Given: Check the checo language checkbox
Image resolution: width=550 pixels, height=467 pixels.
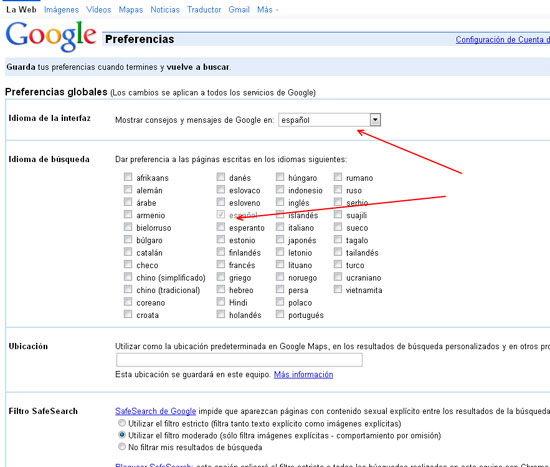Looking at the screenshot, I should tap(128, 264).
